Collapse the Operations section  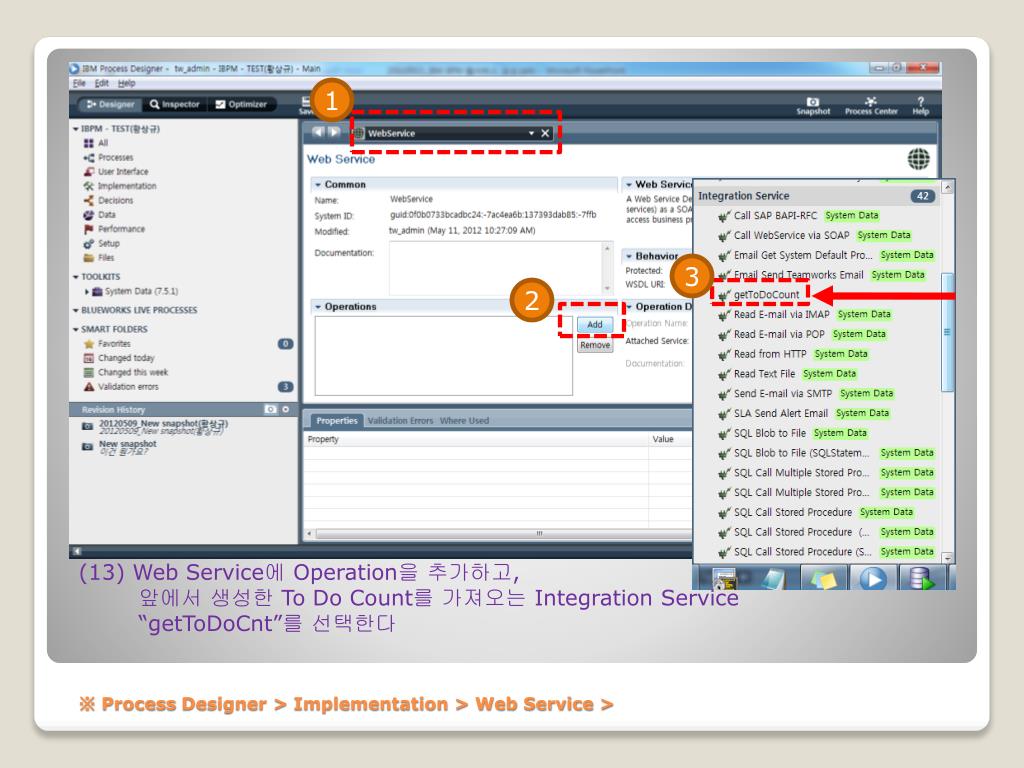(x=318, y=307)
